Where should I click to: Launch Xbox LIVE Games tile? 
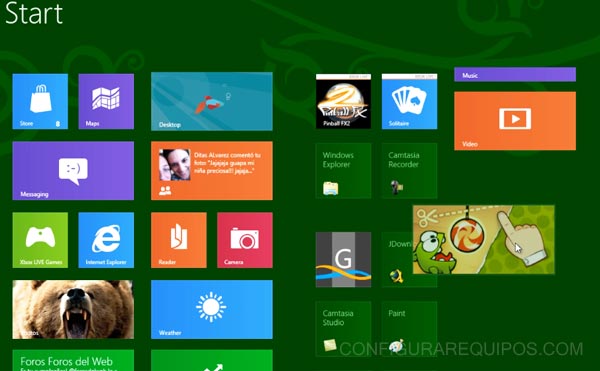coord(40,240)
